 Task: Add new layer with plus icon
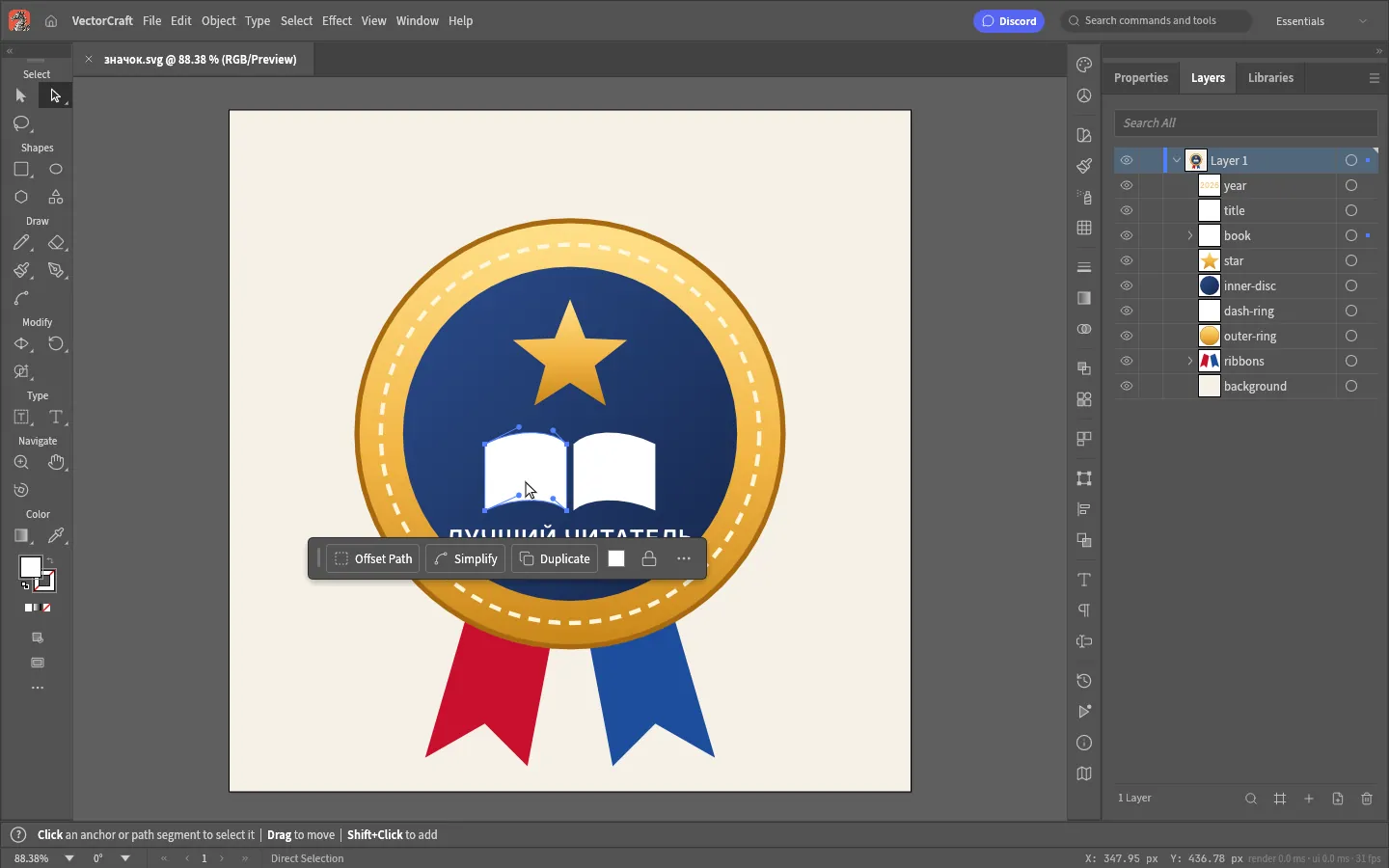pyautogui.click(x=1309, y=799)
